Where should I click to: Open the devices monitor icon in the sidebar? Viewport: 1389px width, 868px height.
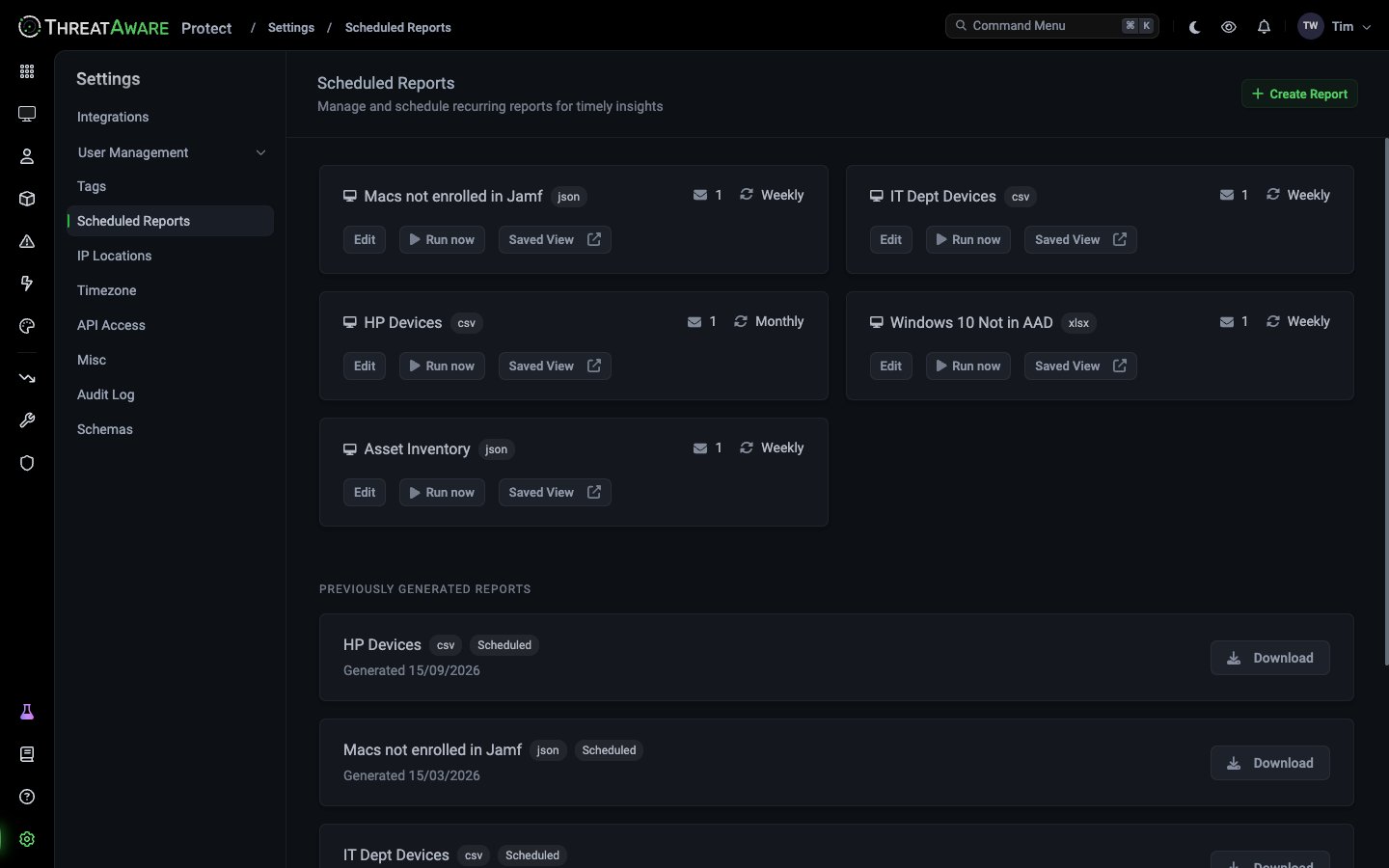pos(27,114)
